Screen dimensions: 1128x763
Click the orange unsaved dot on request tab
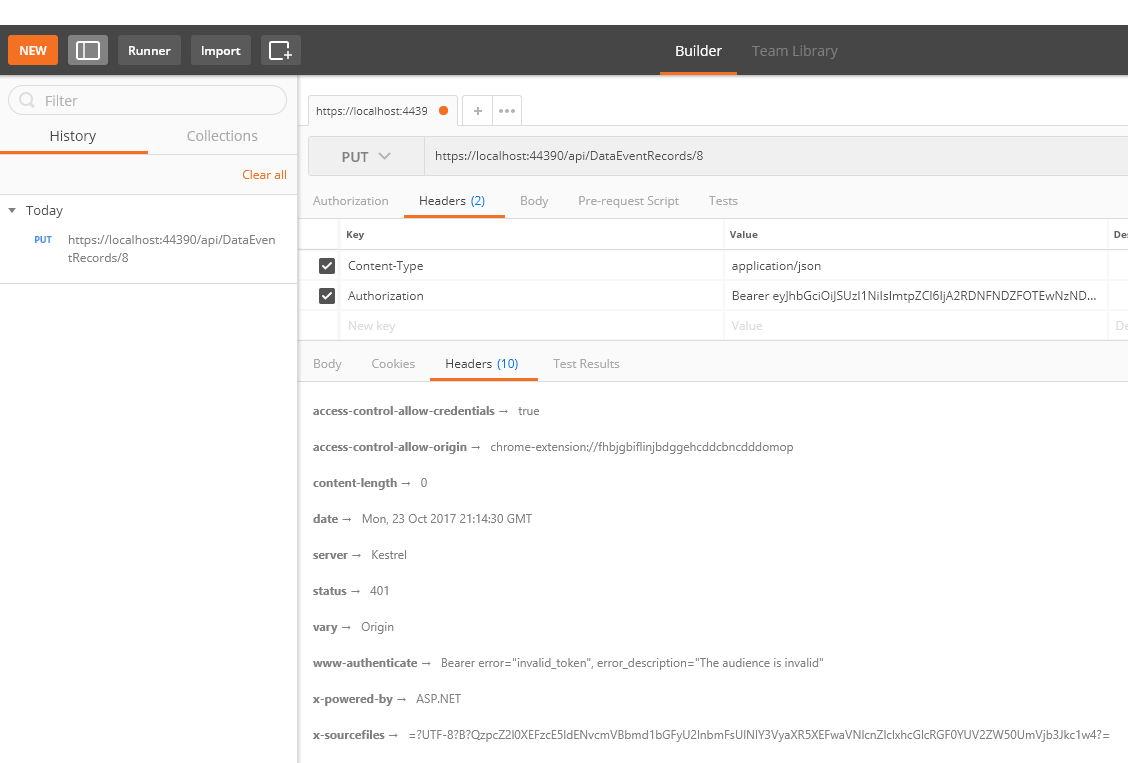[x=443, y=111]
